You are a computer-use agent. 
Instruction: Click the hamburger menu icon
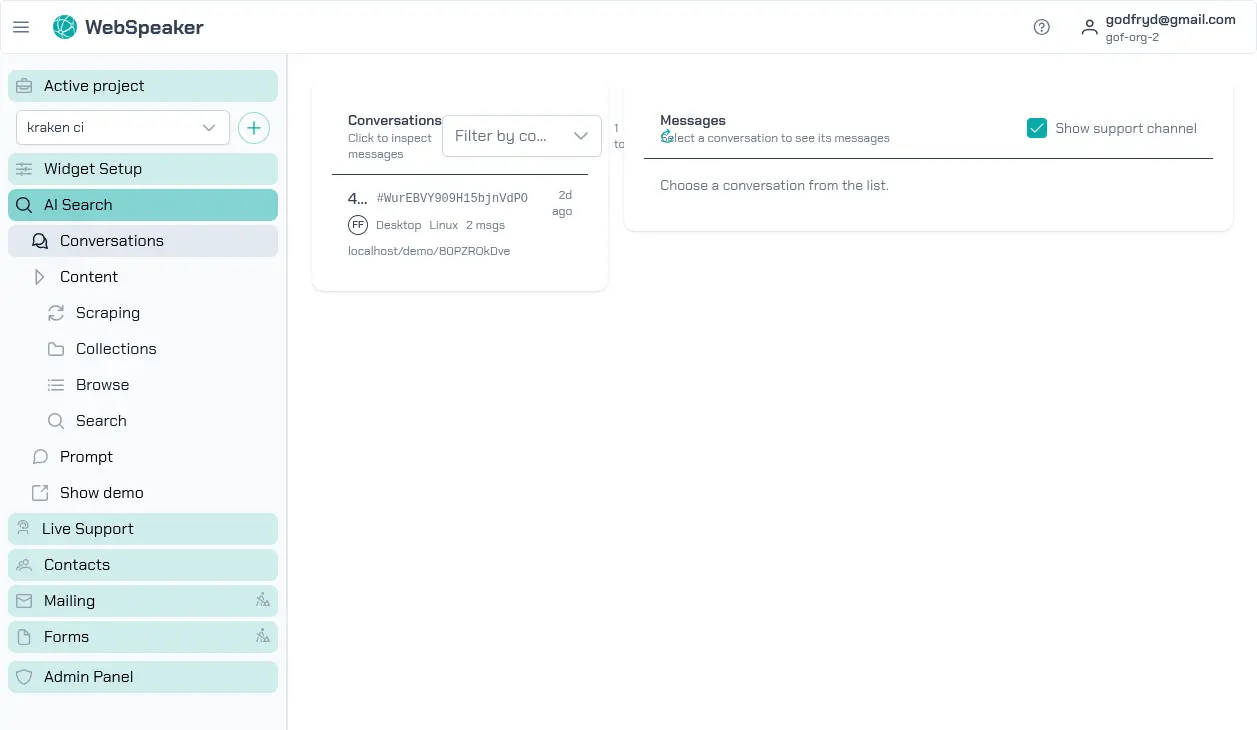[x=21, y=27]
